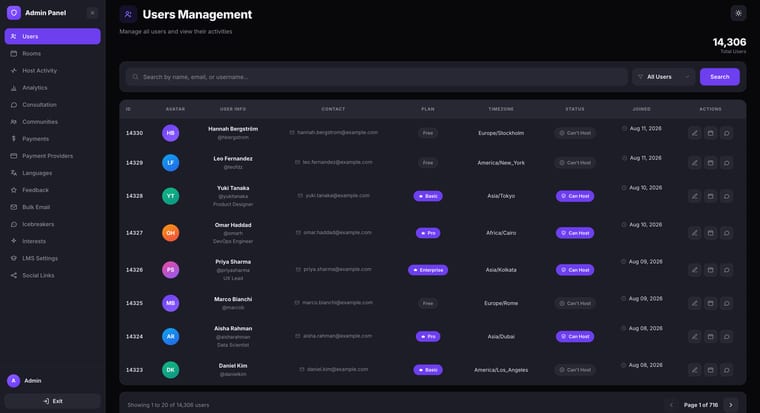This screenshot has width=760, height=413.
Task: Toggle Can't Host status for Hannah Bergström
Action: pos(575,133)
